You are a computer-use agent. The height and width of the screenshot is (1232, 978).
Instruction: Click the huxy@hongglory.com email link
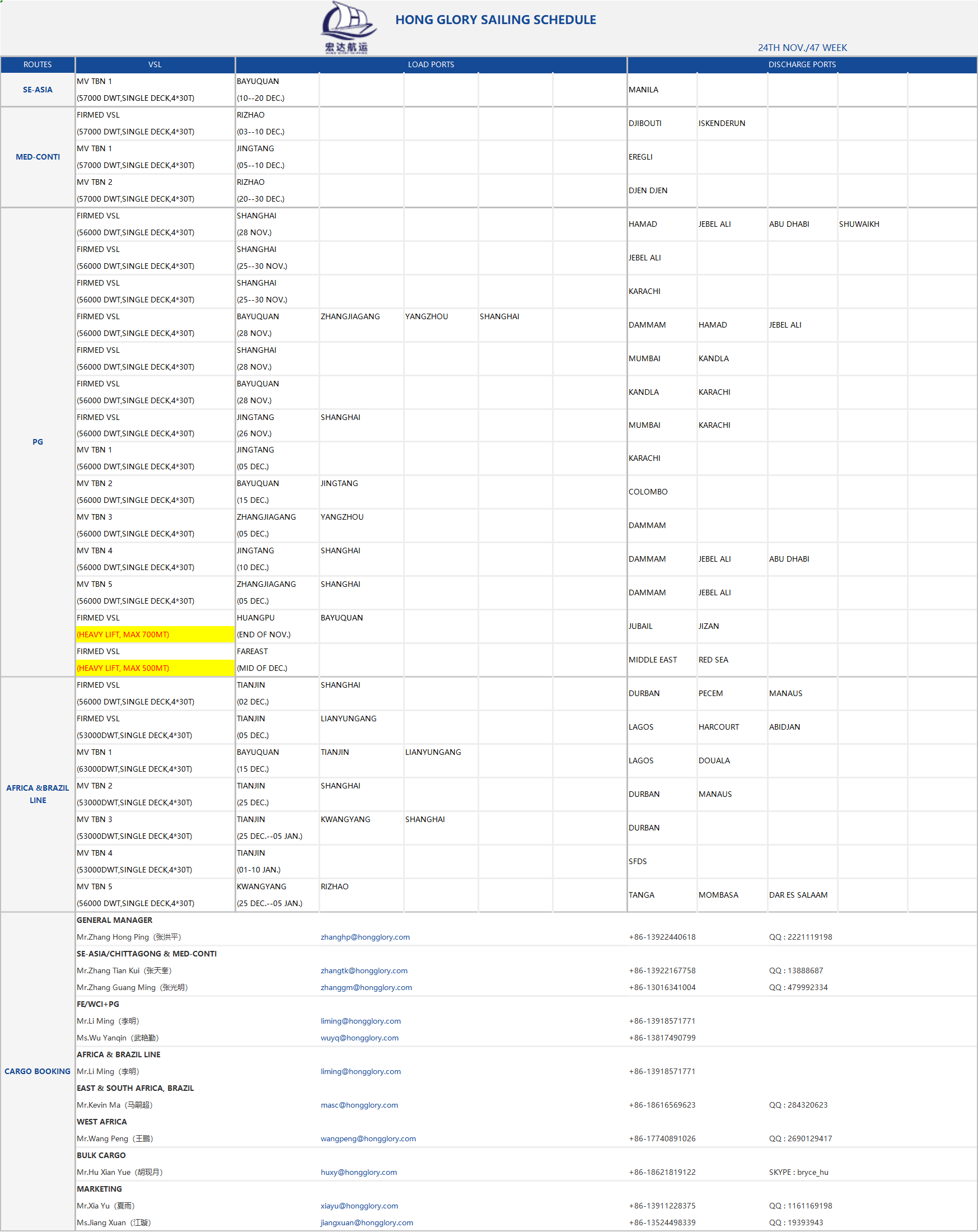[x=359, y=1172]
